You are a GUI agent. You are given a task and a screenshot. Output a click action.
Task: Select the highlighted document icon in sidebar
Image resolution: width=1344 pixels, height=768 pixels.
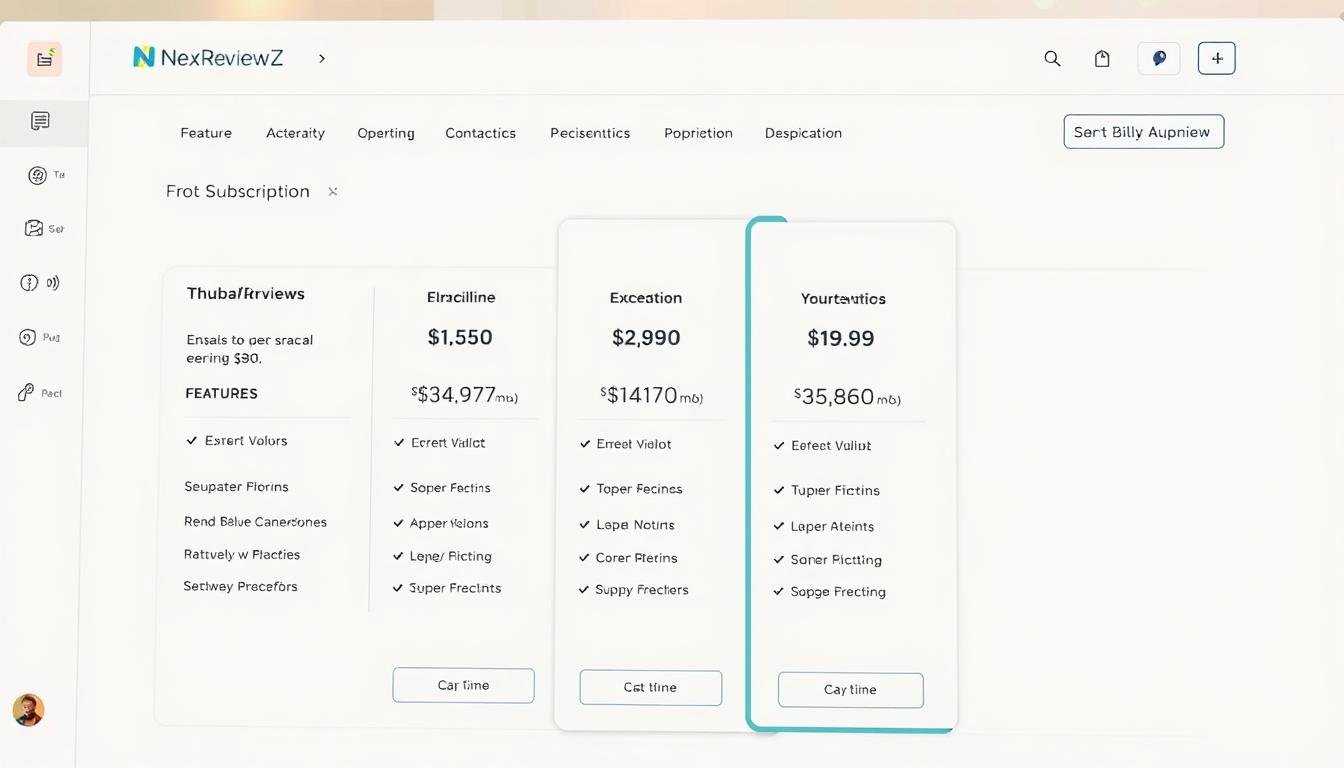pos(40,122)
